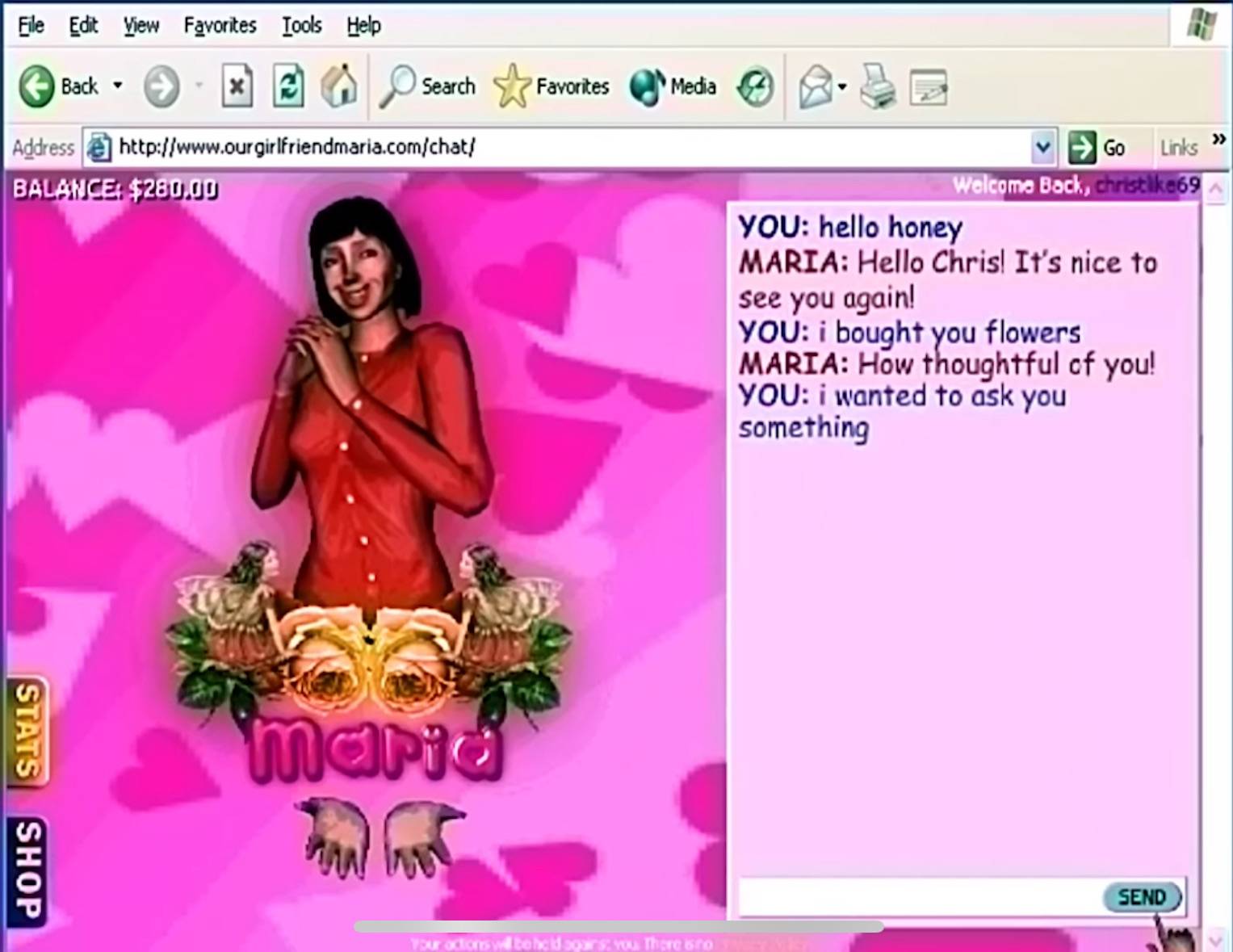Viewport: 1233px width, 952px height.
Task: Click the Go button
Action: point(1097,148)
